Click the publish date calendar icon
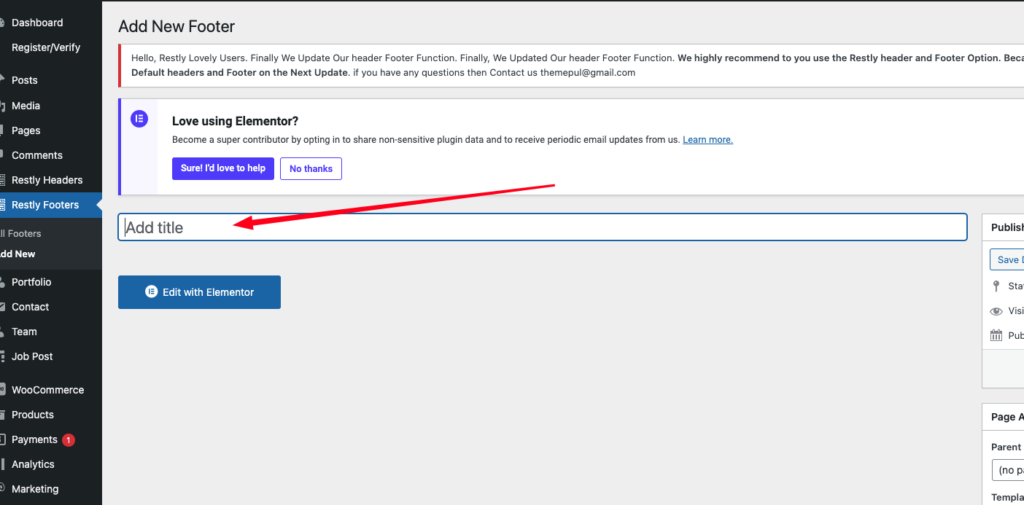This screenshot has width=1024, height=505. [x=996, y=336]
